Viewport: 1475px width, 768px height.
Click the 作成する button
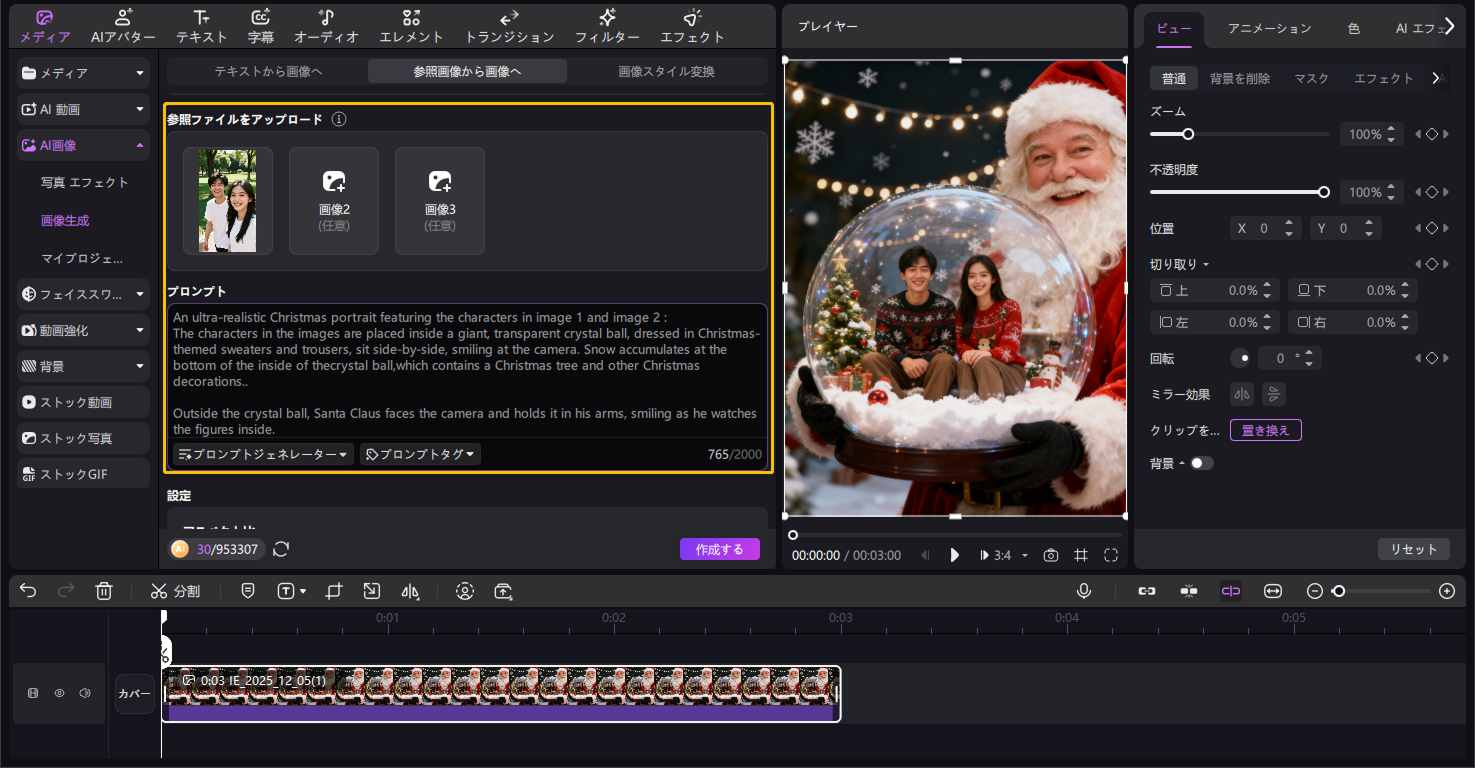(719, 549)
